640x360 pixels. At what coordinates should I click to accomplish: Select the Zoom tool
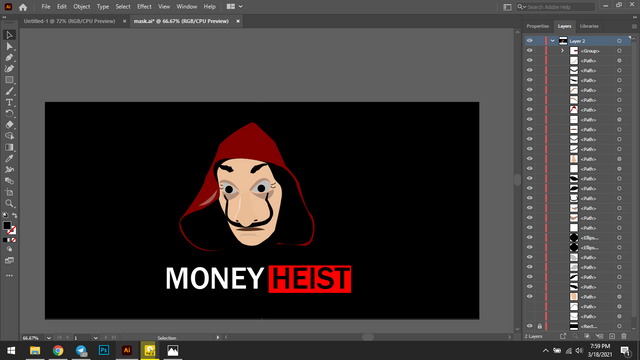9,204
